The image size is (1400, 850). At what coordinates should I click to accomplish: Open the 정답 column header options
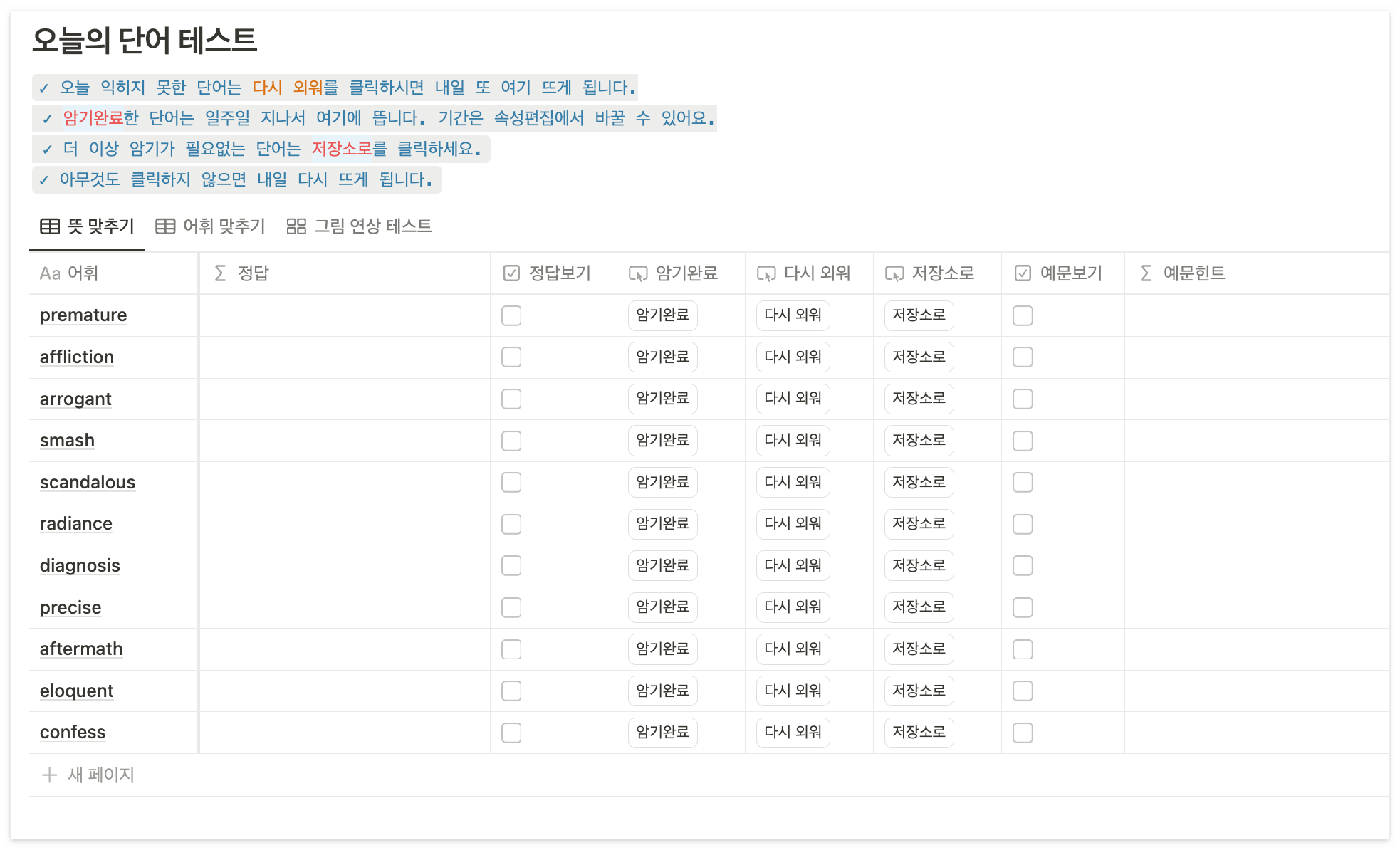253,273
